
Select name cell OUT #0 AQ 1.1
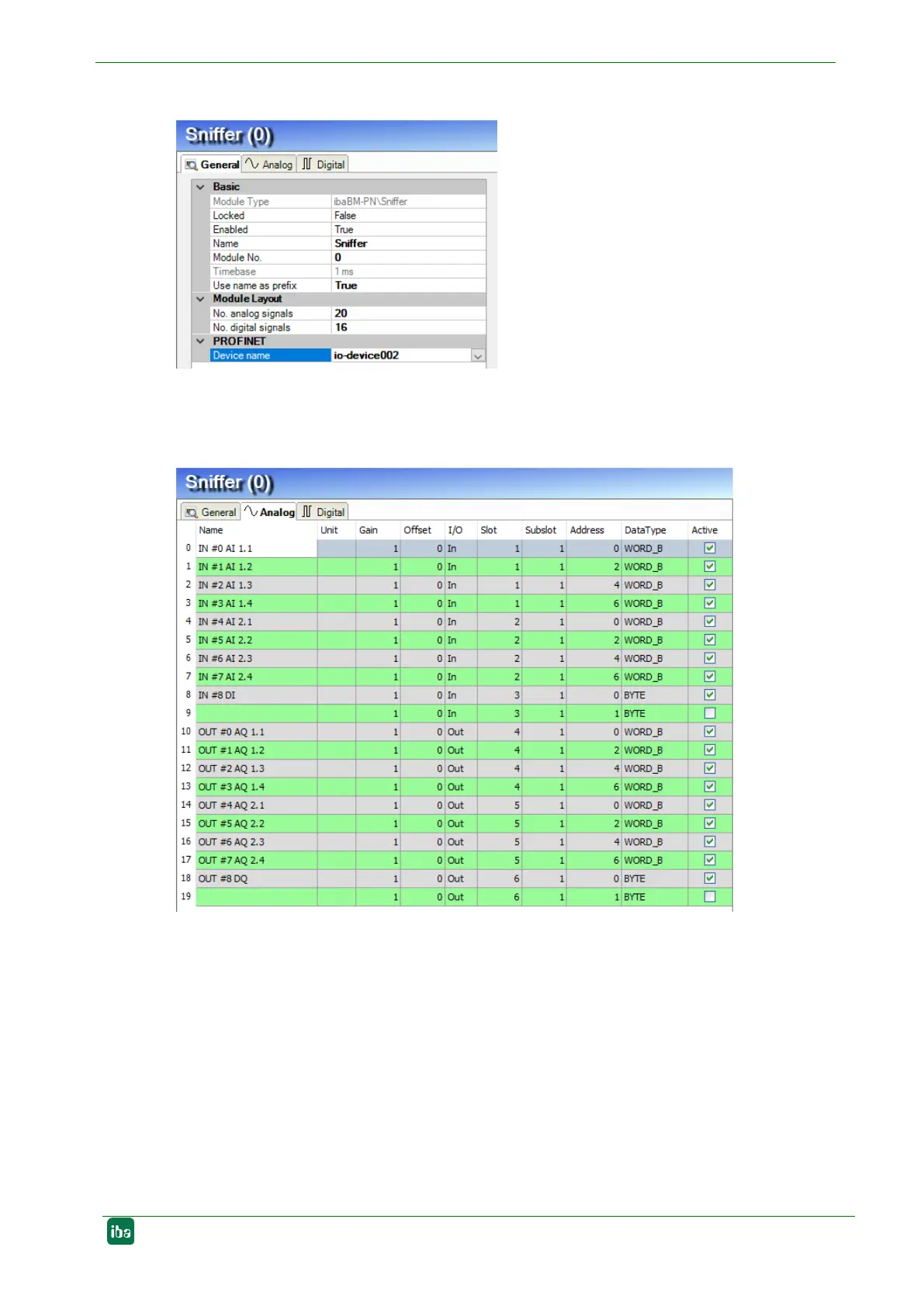click(x=257, y=732)
